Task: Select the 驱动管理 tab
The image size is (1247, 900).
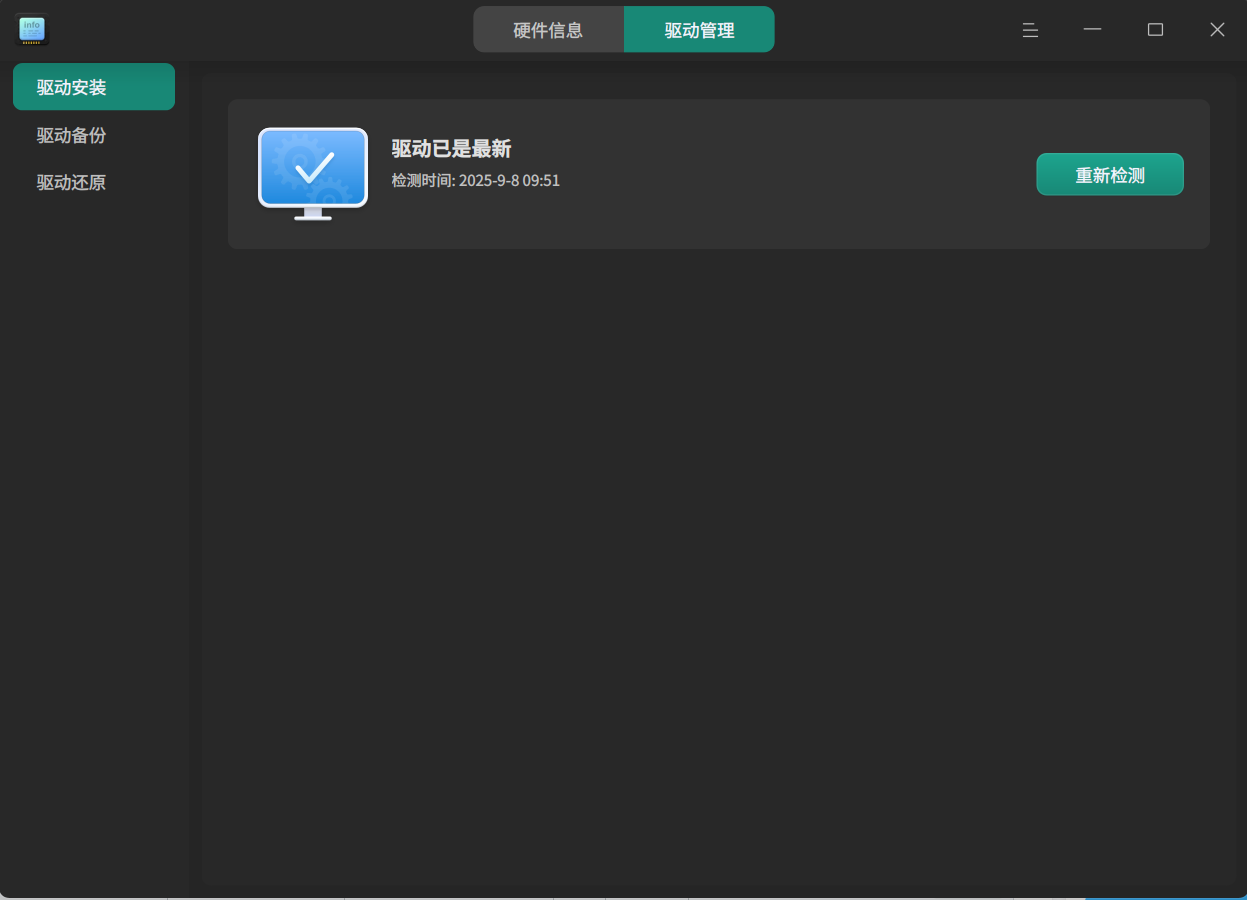Action: [x=699, y=30]
